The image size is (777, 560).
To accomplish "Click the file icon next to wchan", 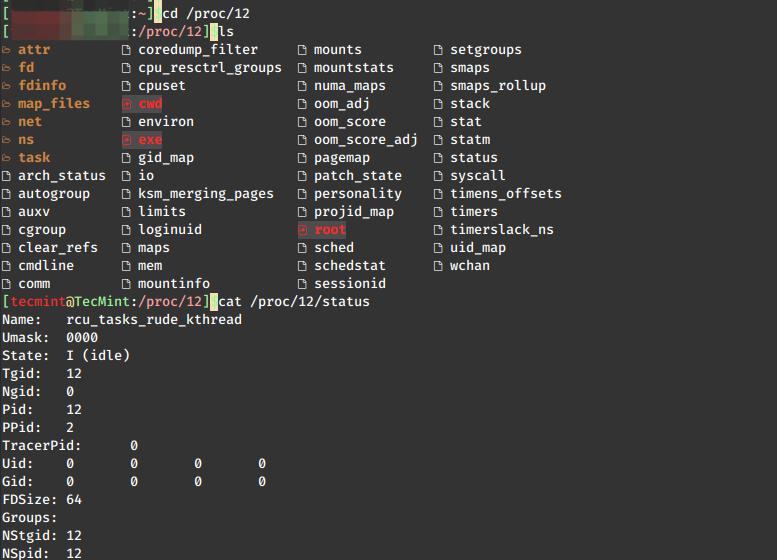I will tap(439, 266).
